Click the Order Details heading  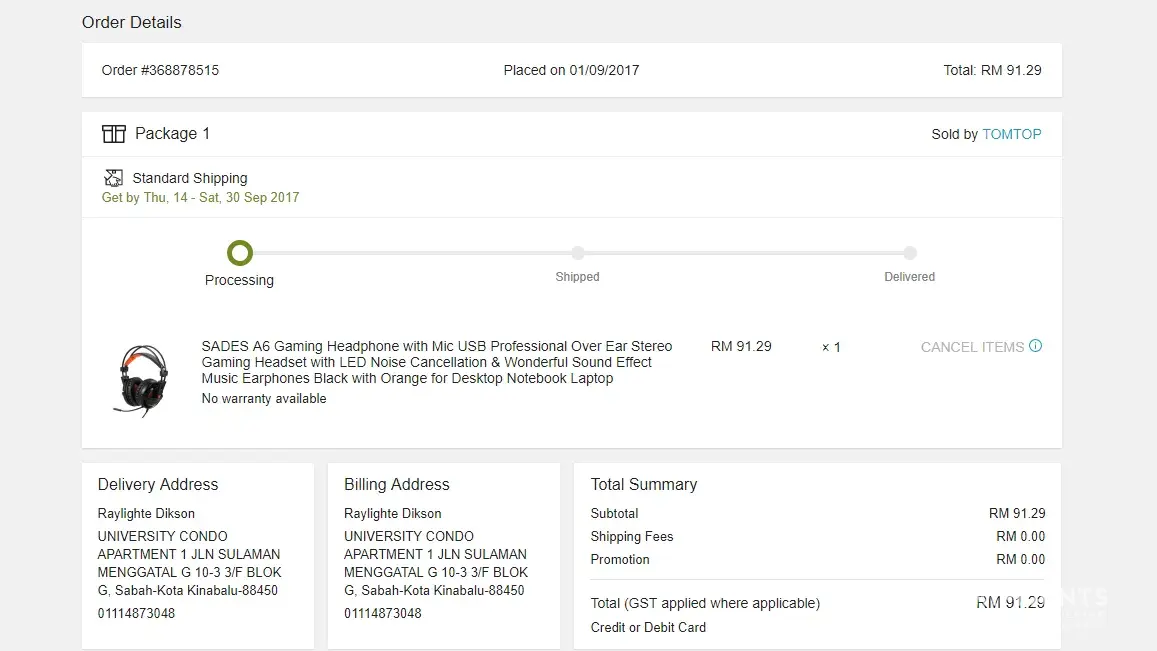pyautogui.click(x=132, y=22)
